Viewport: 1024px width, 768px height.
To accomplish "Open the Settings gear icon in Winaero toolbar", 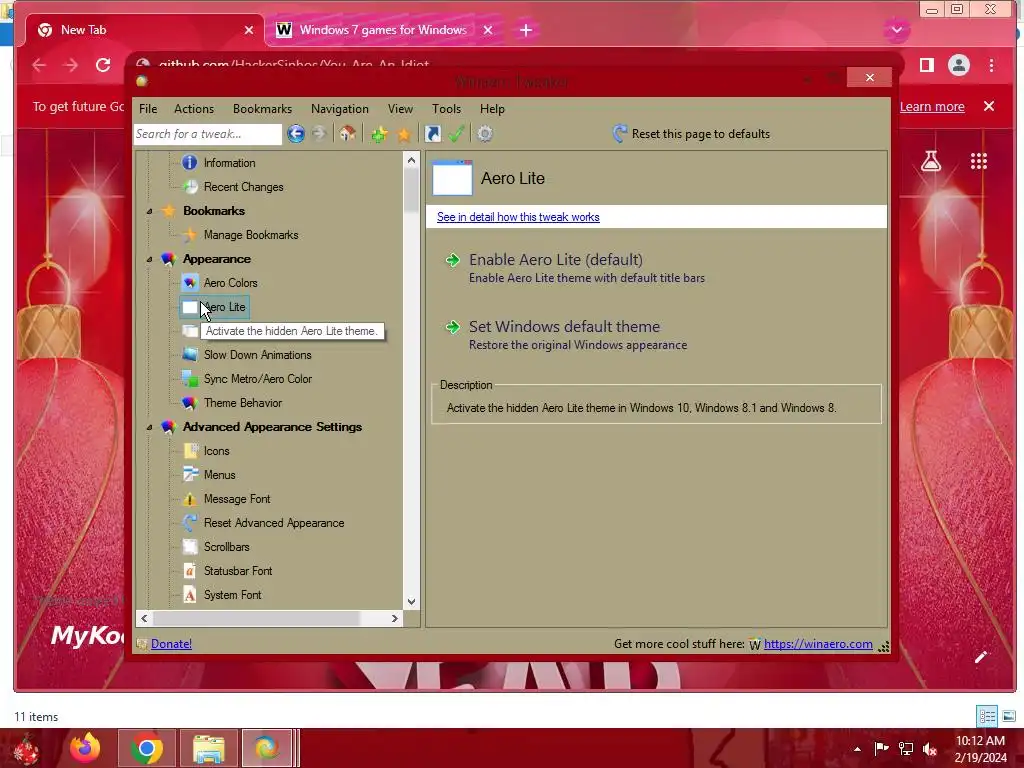I will click(485, 134).
